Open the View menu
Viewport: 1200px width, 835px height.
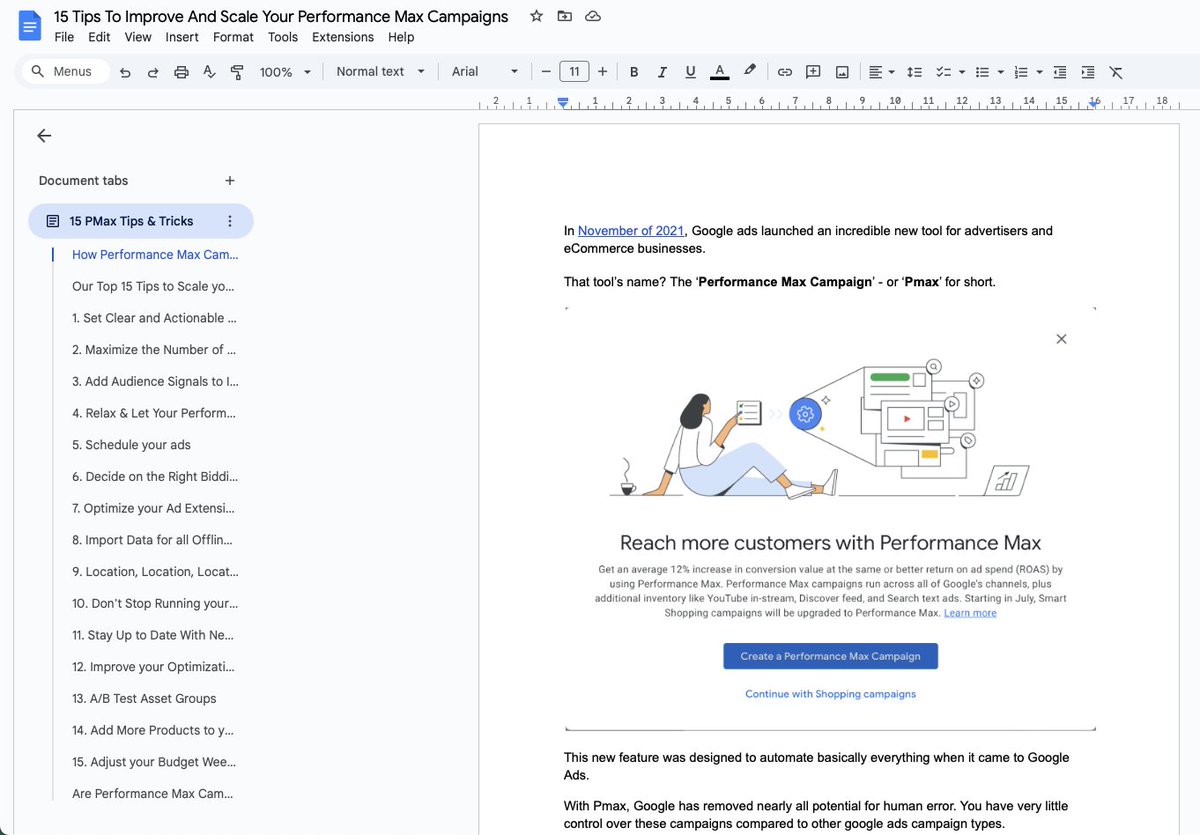click(138, 37)
